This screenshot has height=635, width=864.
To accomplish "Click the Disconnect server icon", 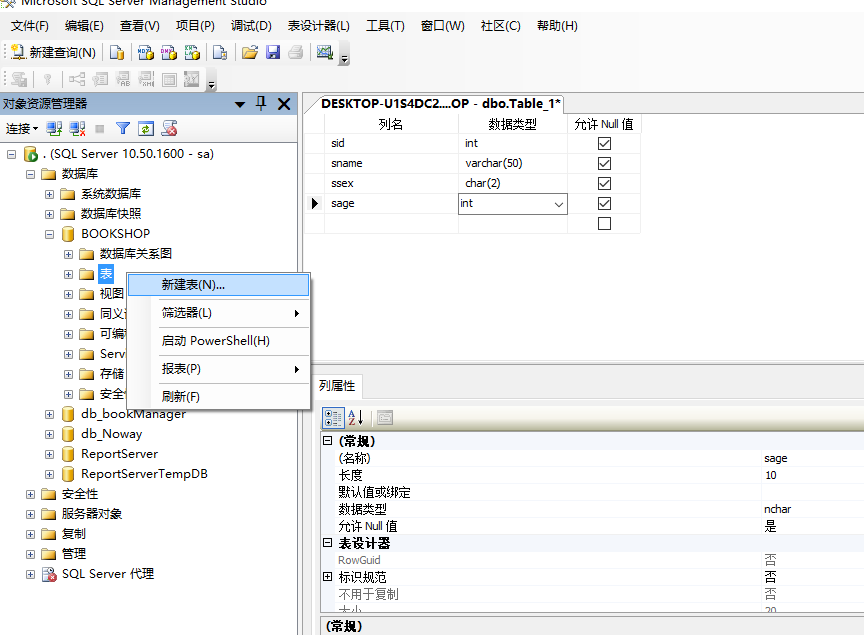I will pos(77,129).
